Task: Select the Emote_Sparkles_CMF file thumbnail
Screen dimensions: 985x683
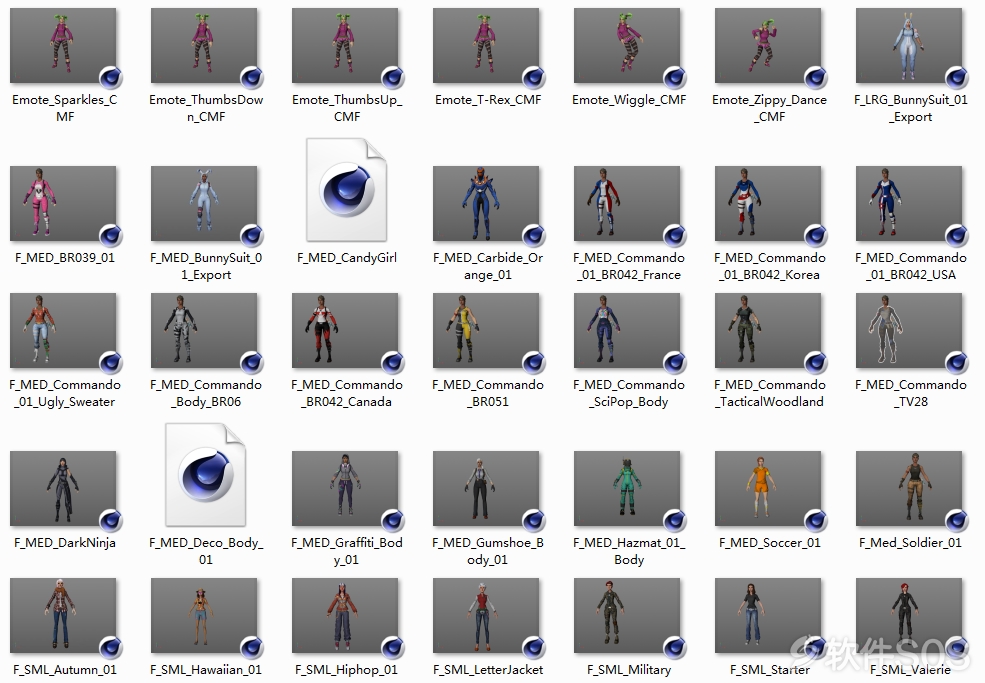Action: [x=63, y=45]
